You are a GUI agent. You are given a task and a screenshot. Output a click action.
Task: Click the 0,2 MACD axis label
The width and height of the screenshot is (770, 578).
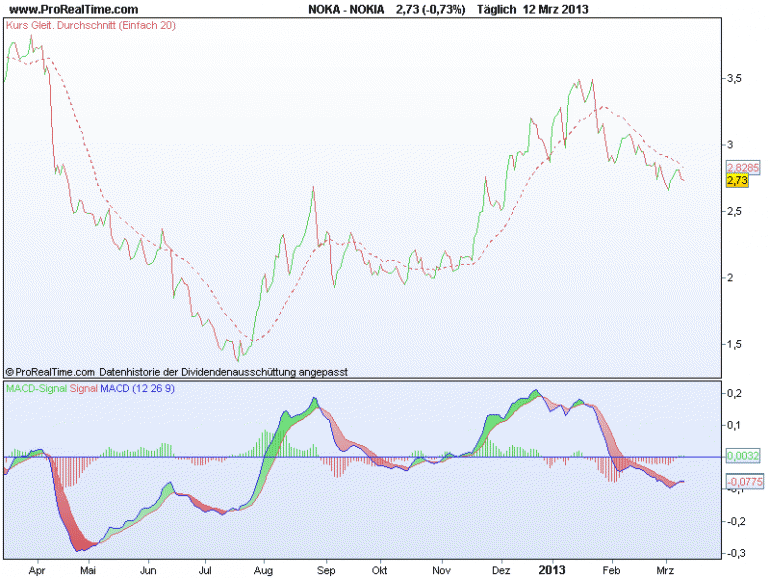pos(734,393)
